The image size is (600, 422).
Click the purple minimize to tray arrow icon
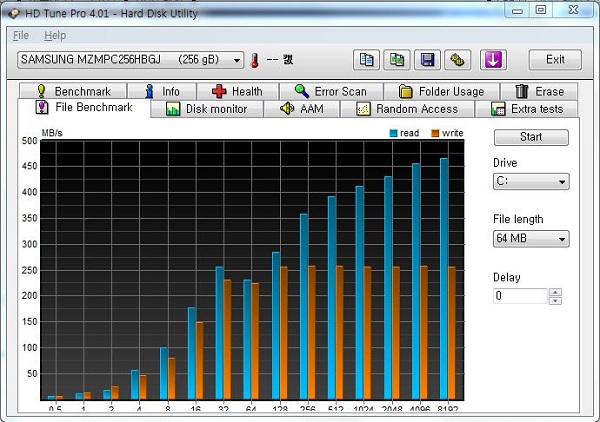tap(493, 60)
